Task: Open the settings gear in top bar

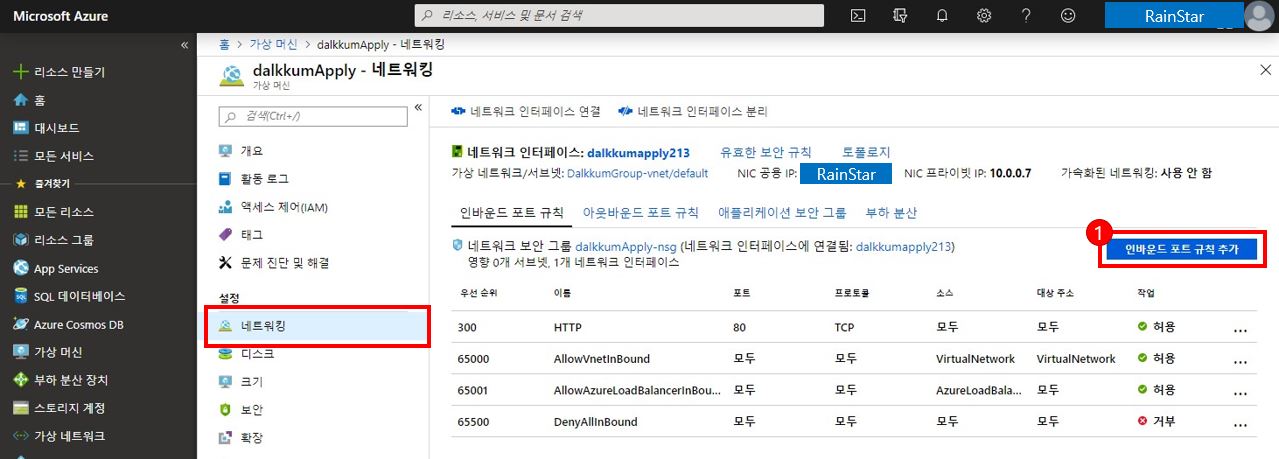Action: pos(984,16)
